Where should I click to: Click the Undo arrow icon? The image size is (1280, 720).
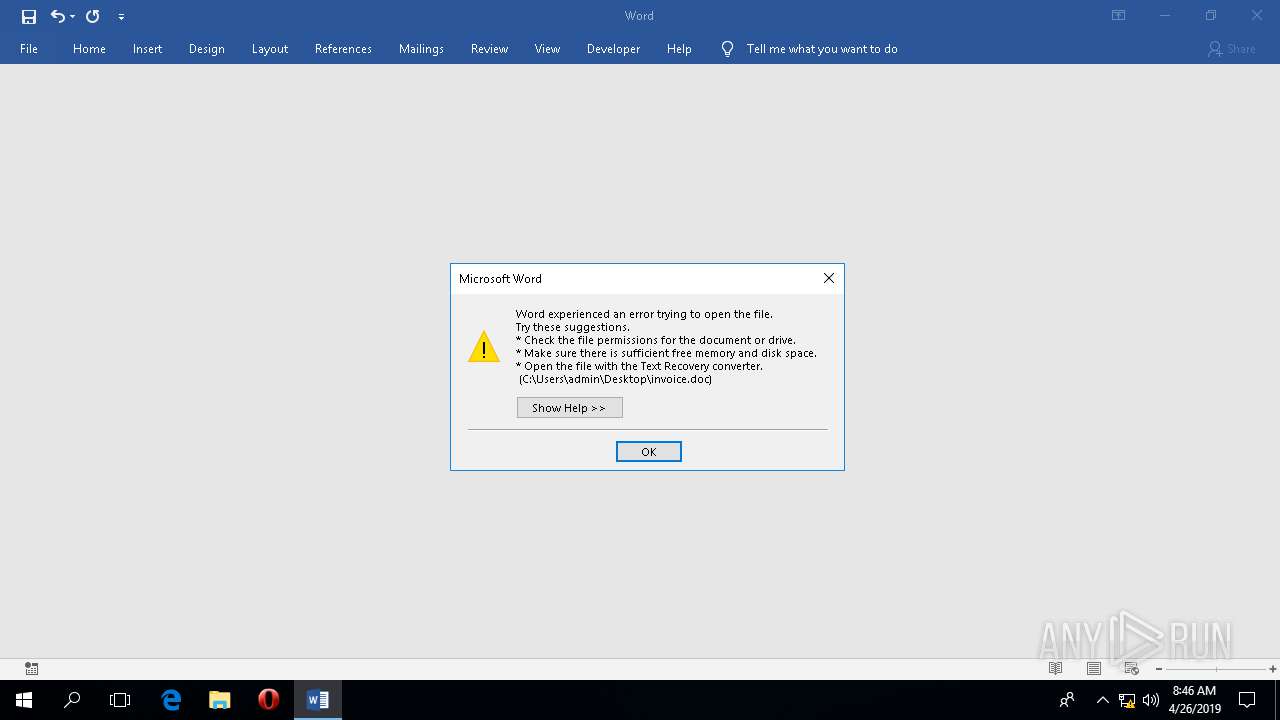57,16
